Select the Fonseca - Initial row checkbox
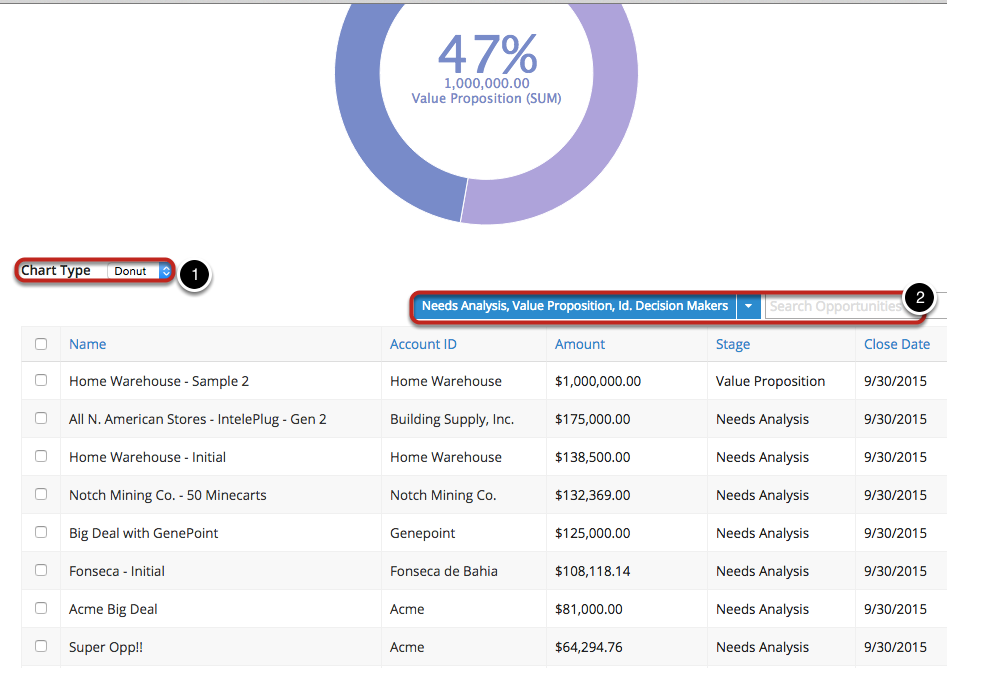The width and height of the screenshot is (1006, 696). [41, 570]
